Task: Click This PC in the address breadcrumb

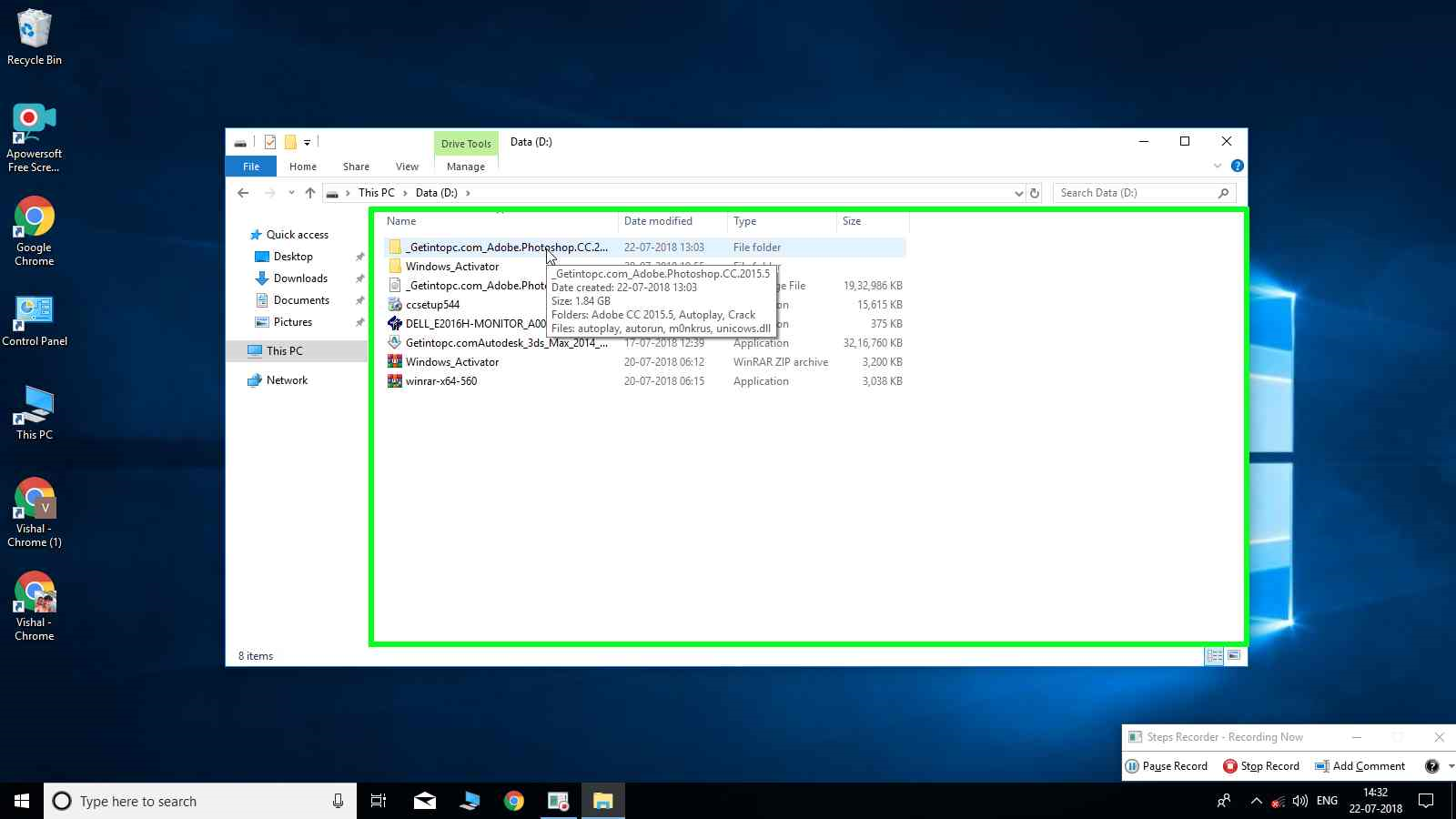Action: 376,193
